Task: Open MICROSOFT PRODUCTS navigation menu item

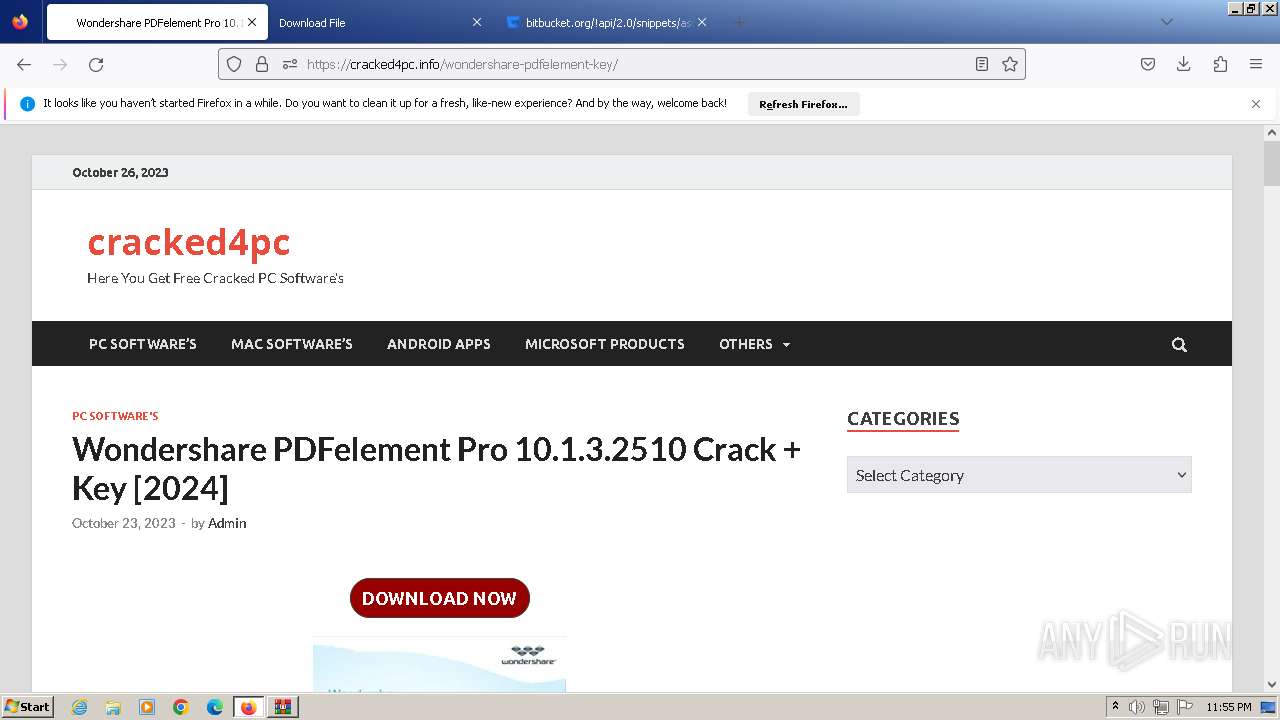Action: (605, 344)
